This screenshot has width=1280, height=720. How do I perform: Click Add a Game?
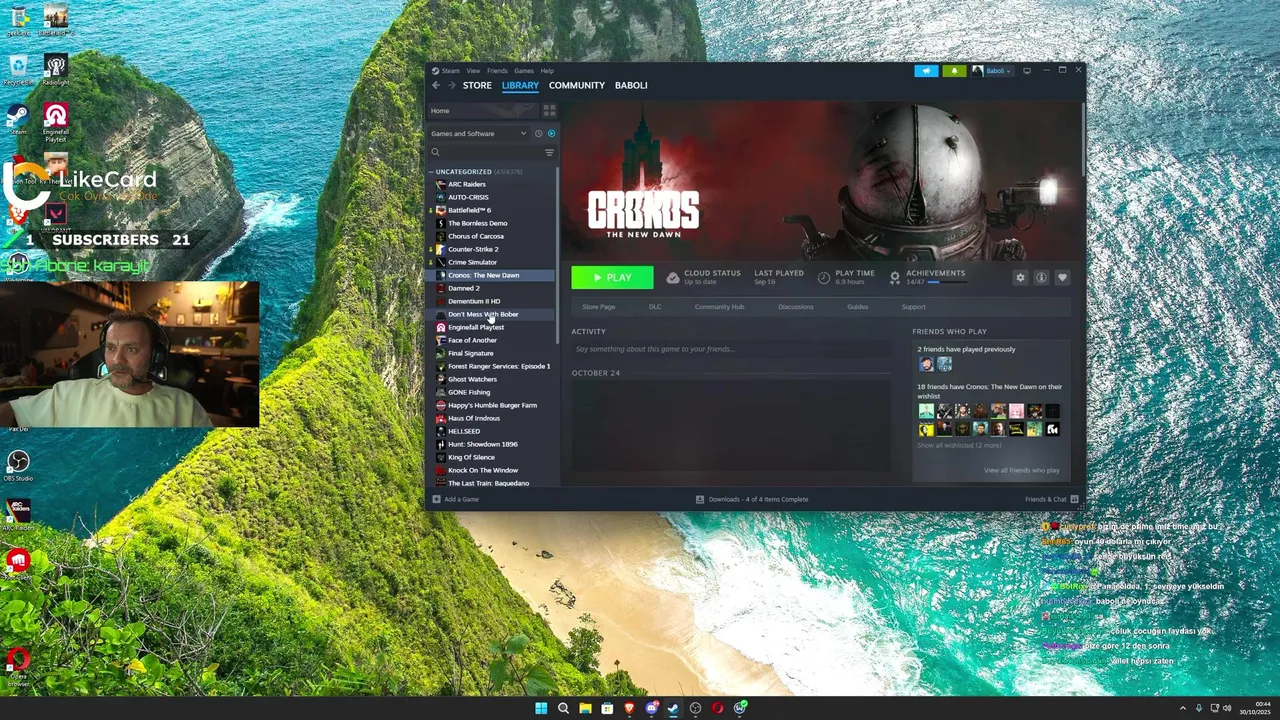click(455, 499)
